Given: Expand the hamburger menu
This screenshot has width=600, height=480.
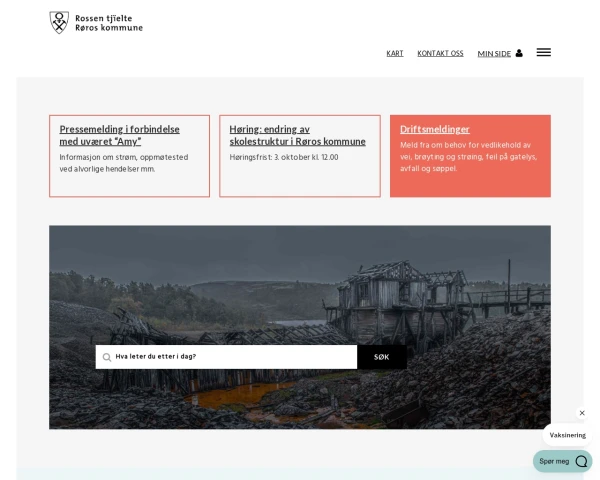Looking at the screenshot, I should (543, 52).
